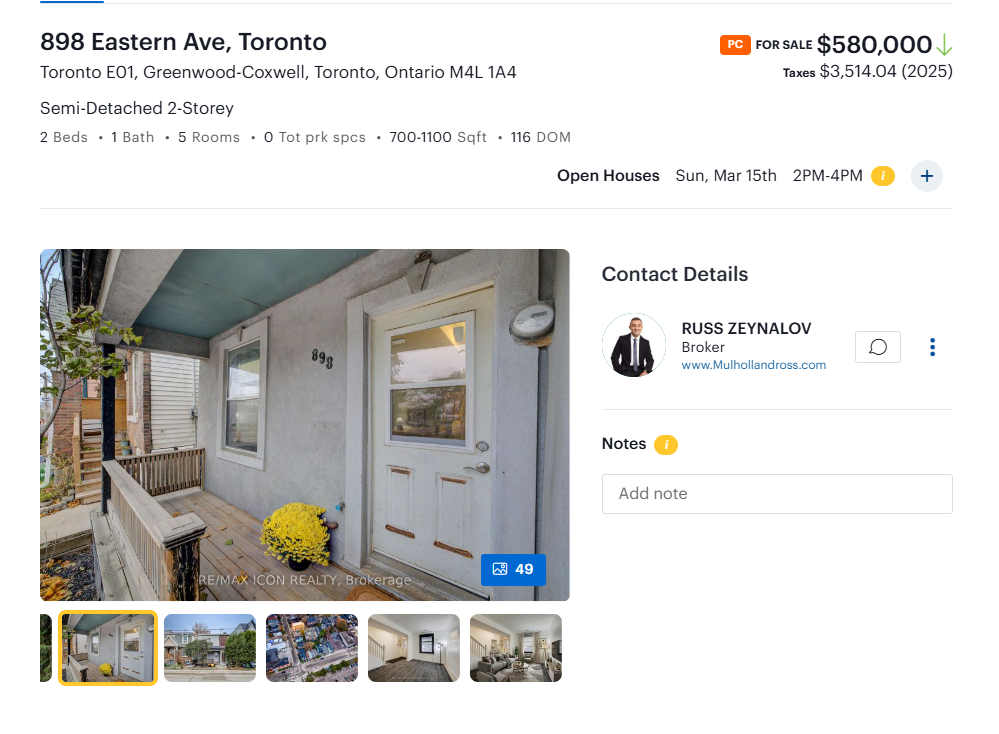Screen dimensions: 999x734
Task: Select the partially hidden leftmost thumbnail
Action: click(x=45, y=648)
